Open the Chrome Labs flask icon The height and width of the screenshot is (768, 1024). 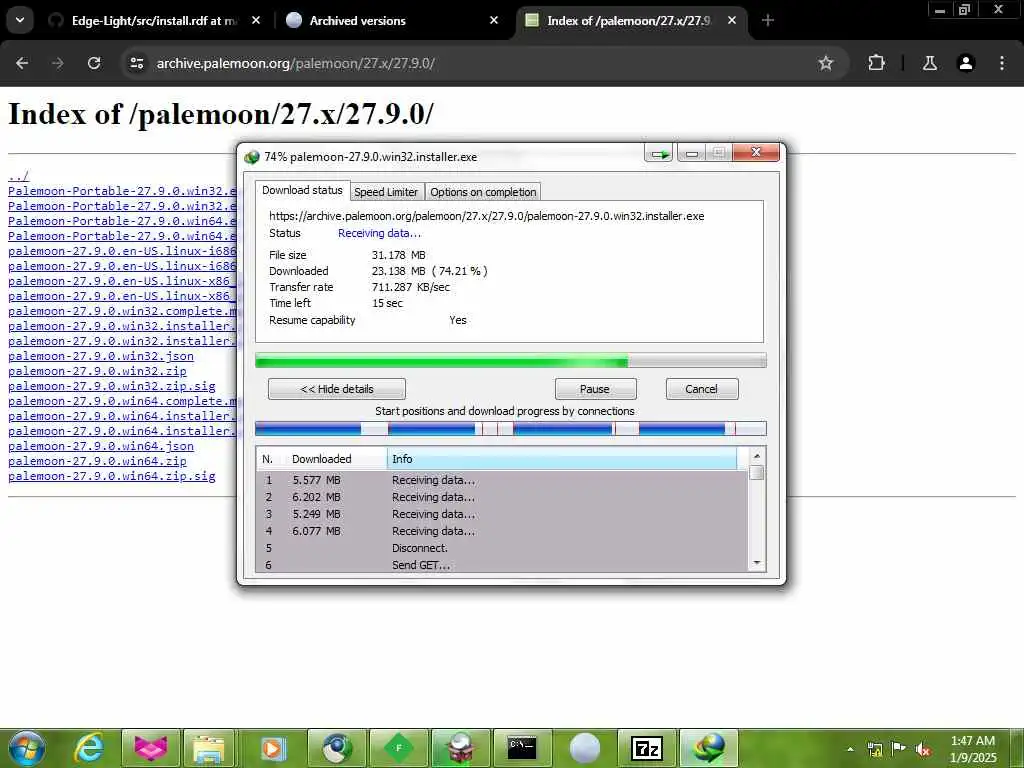[929, 63]
